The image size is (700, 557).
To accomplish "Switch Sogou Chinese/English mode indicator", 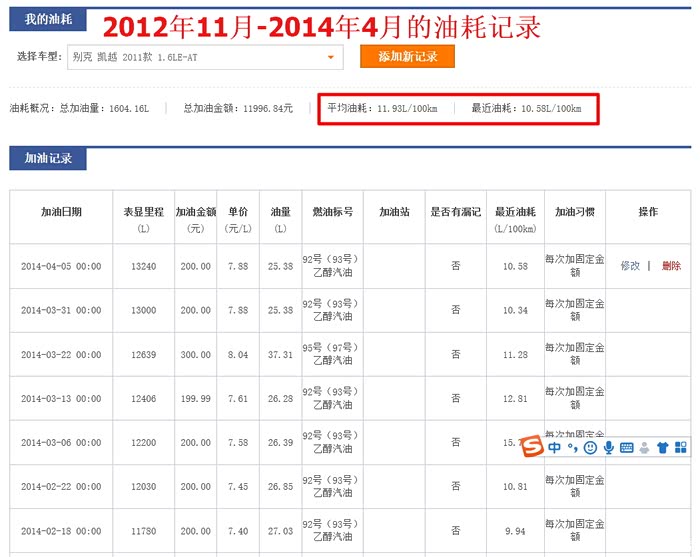I will [554, 447].
